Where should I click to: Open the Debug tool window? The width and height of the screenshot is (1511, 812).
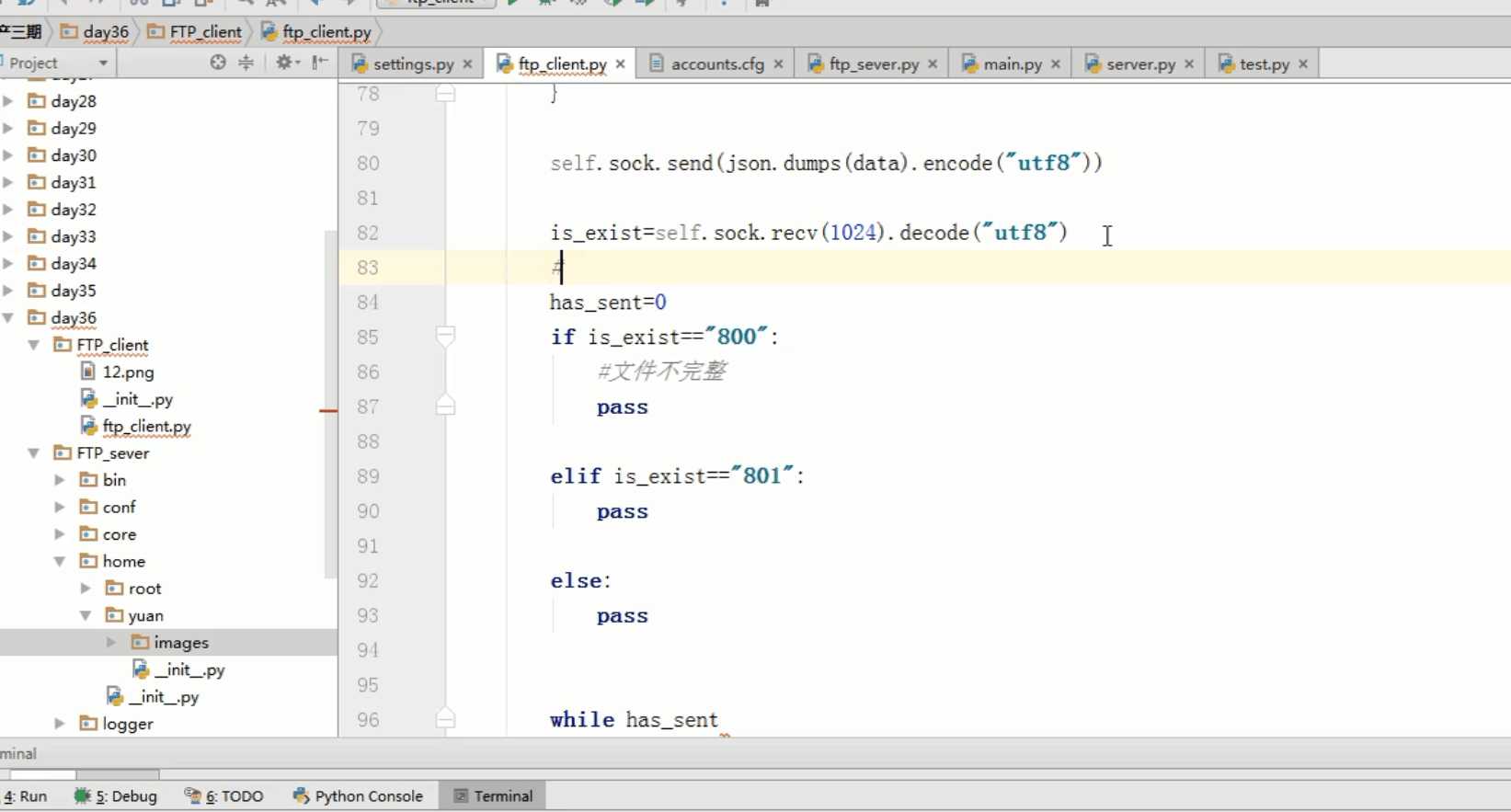point(116,796)
